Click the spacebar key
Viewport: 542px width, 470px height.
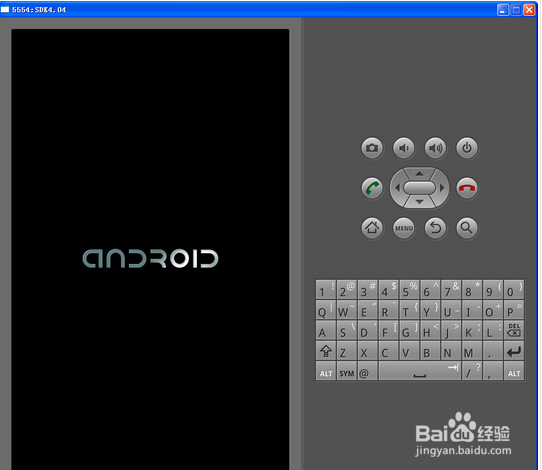[420, 371]
